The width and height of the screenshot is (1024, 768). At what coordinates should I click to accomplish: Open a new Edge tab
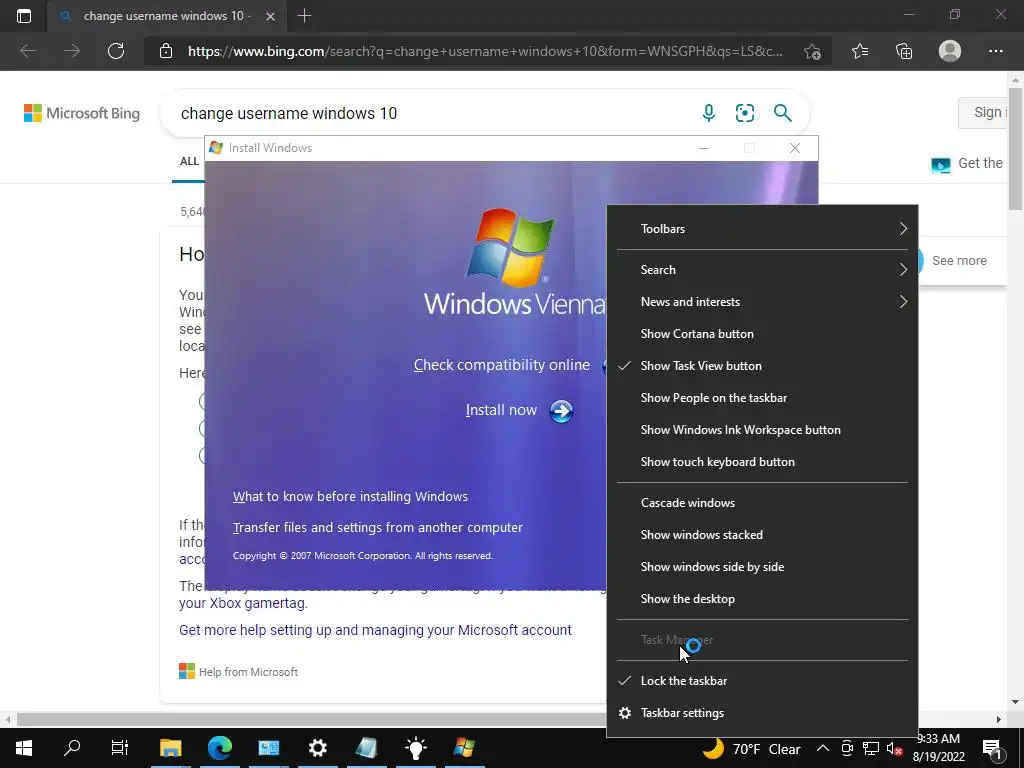pyautogui.click(x=304, y=16)
